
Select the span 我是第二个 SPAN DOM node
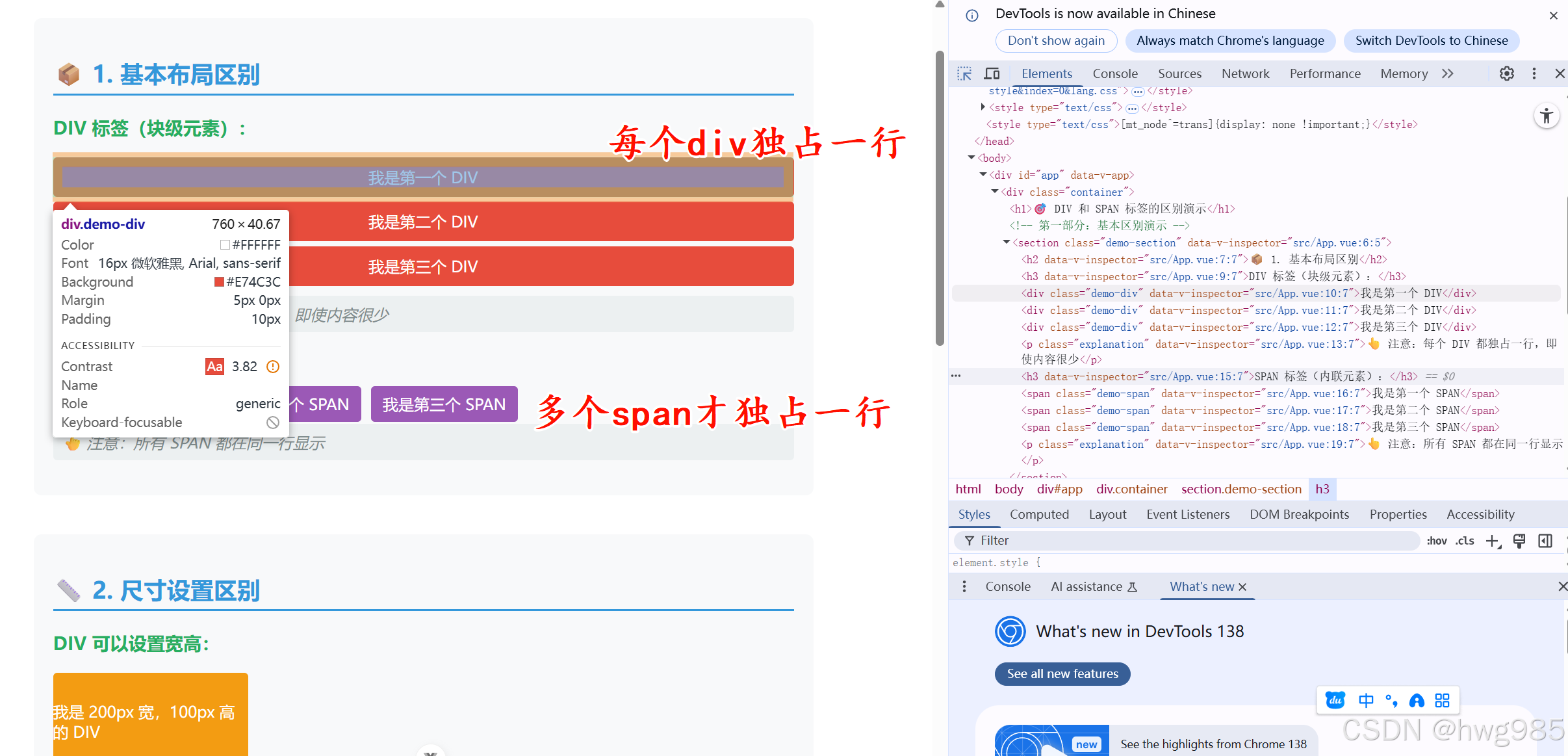[1260, 410]
